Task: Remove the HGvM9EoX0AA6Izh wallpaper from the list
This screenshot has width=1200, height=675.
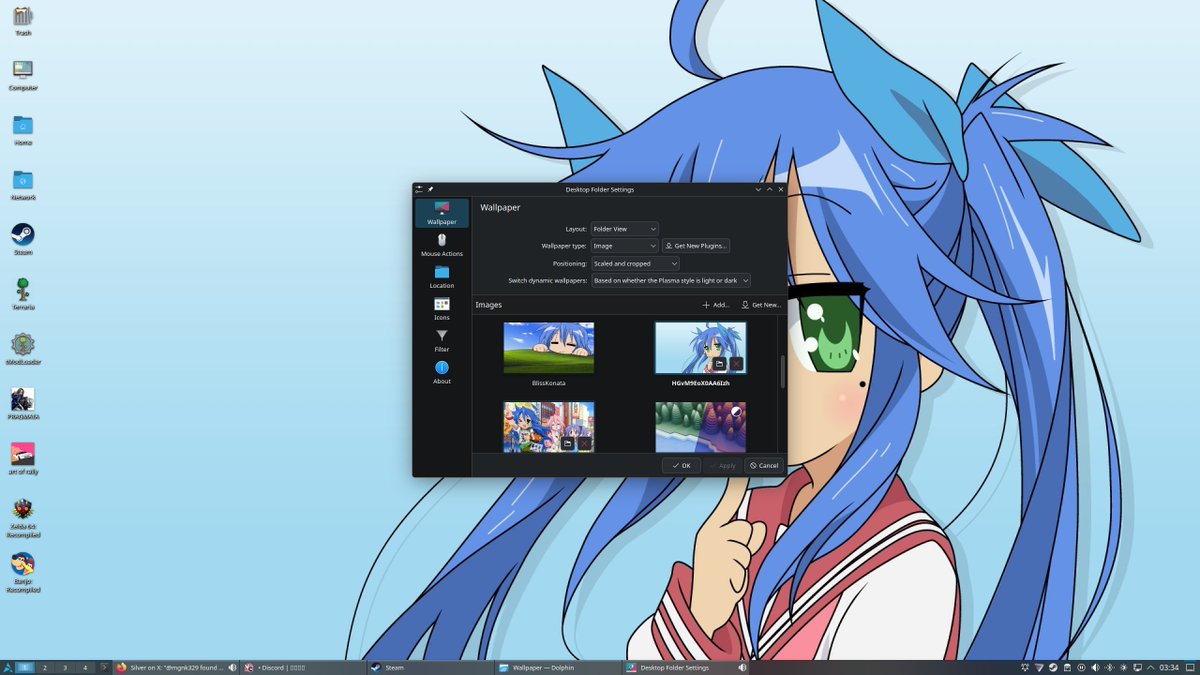Action: [x=736, y=364]
